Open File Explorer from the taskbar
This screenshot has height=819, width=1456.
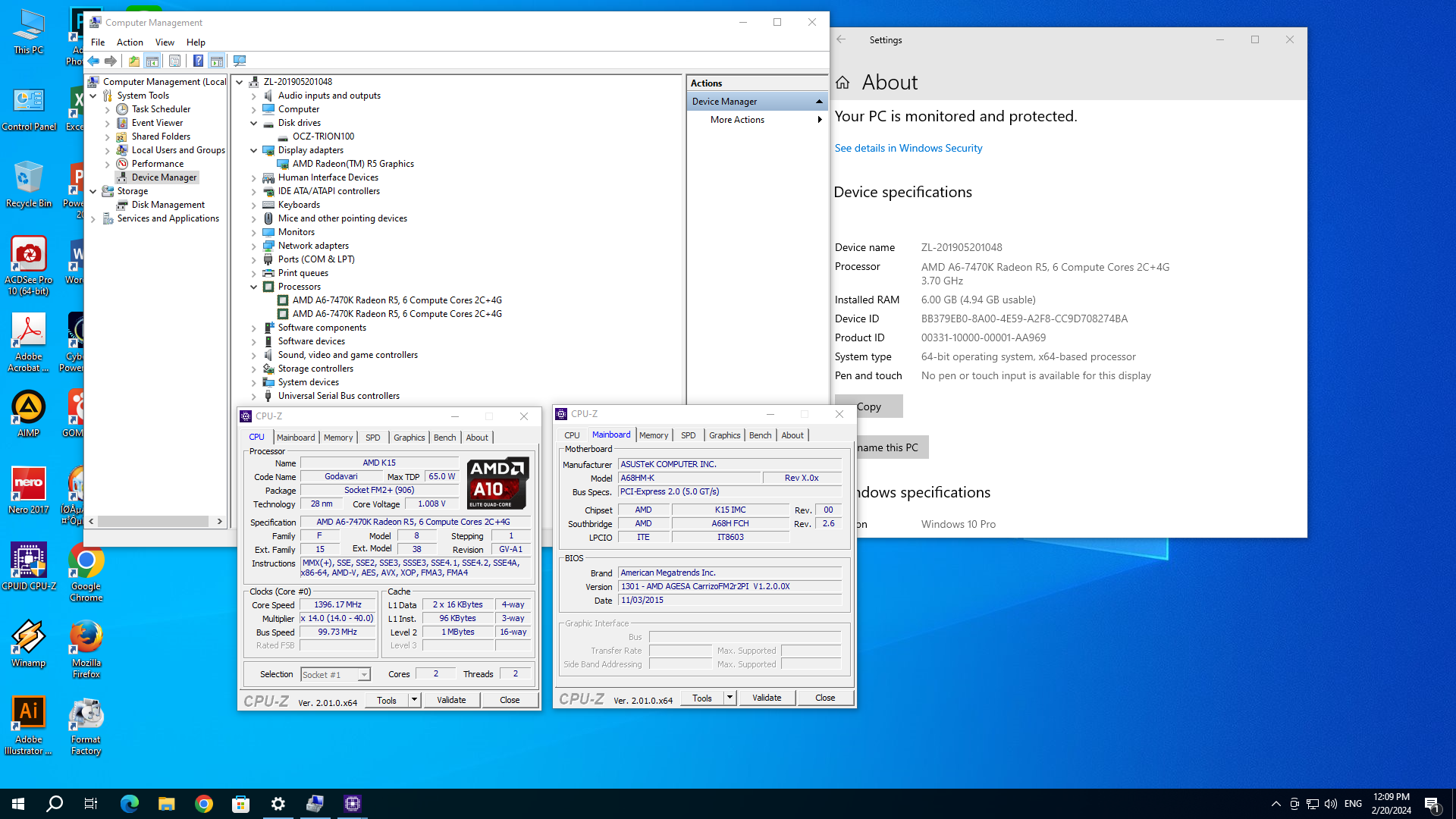(x=166, y=804)
